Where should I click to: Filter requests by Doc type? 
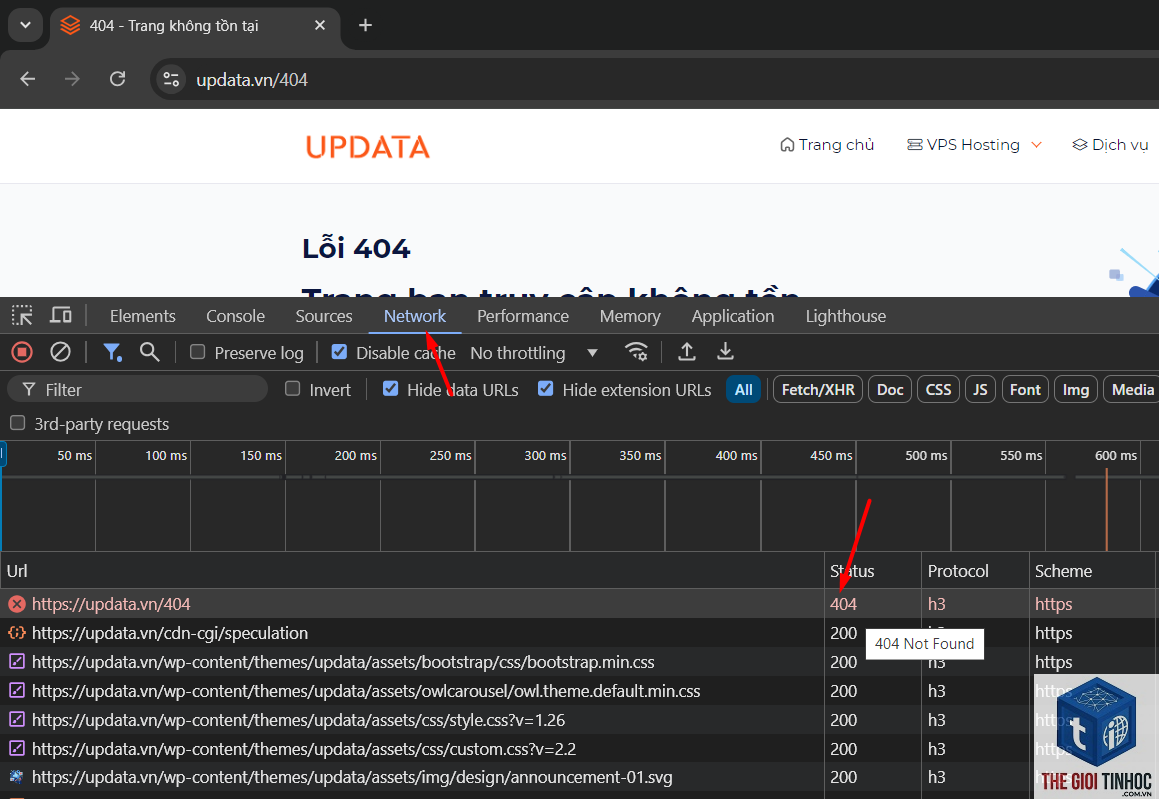click(890, 390)
